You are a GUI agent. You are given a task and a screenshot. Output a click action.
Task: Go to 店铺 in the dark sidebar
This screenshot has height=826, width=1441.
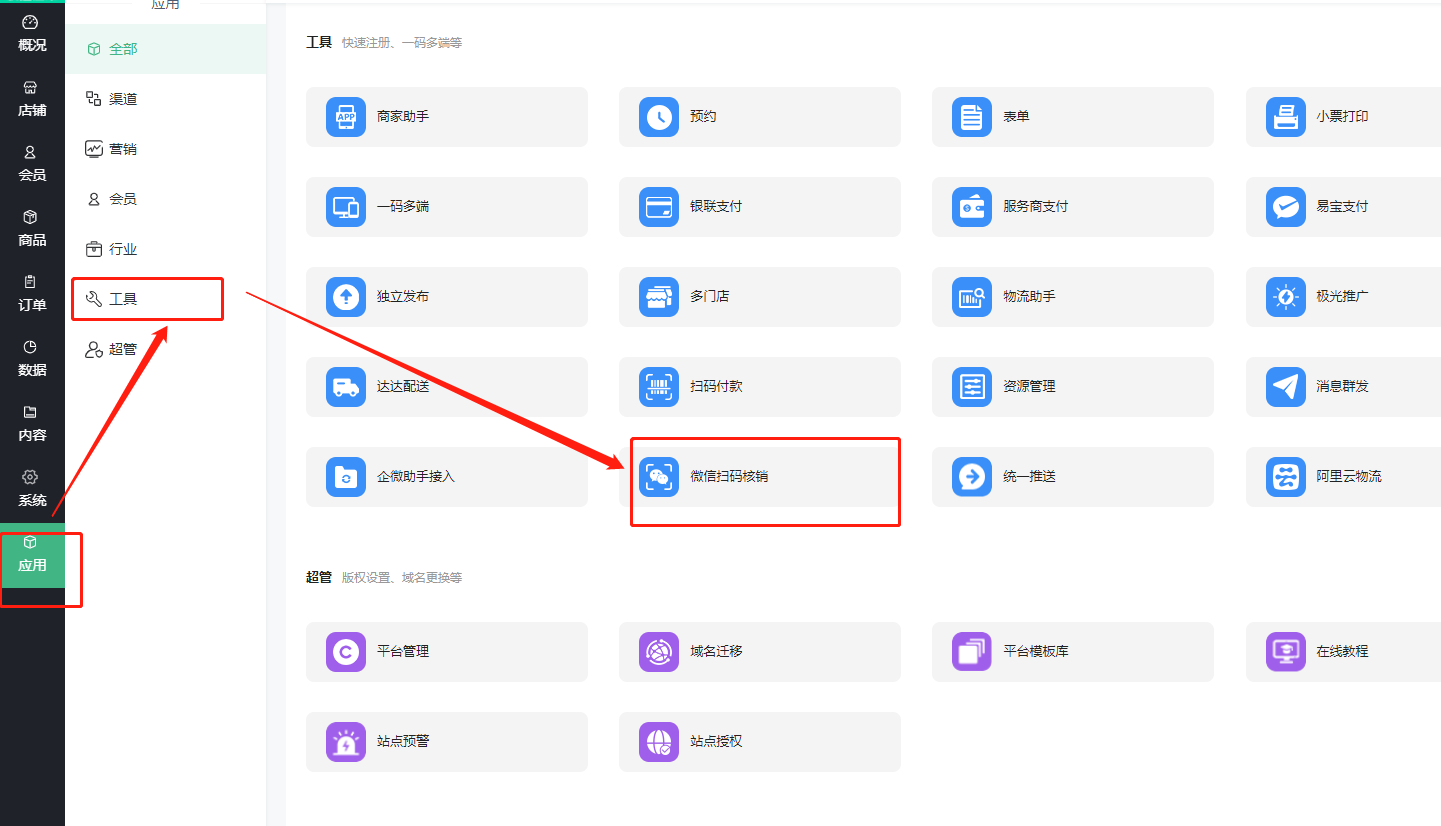(32, 99)
